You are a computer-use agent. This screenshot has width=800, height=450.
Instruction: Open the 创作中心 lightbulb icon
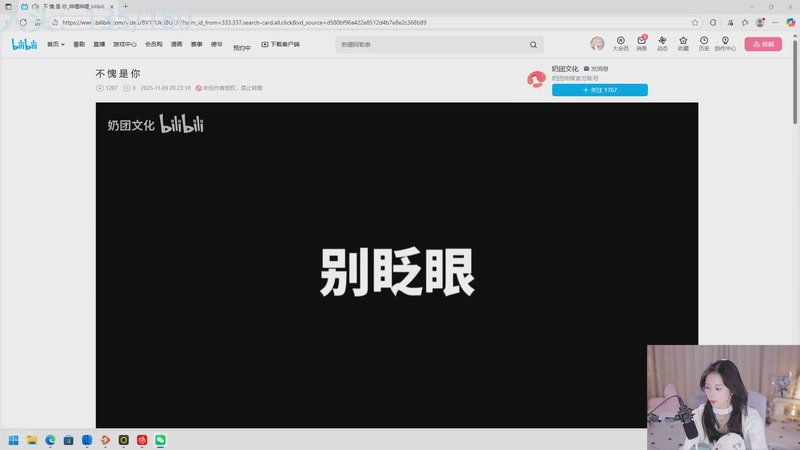coord(725,44)
